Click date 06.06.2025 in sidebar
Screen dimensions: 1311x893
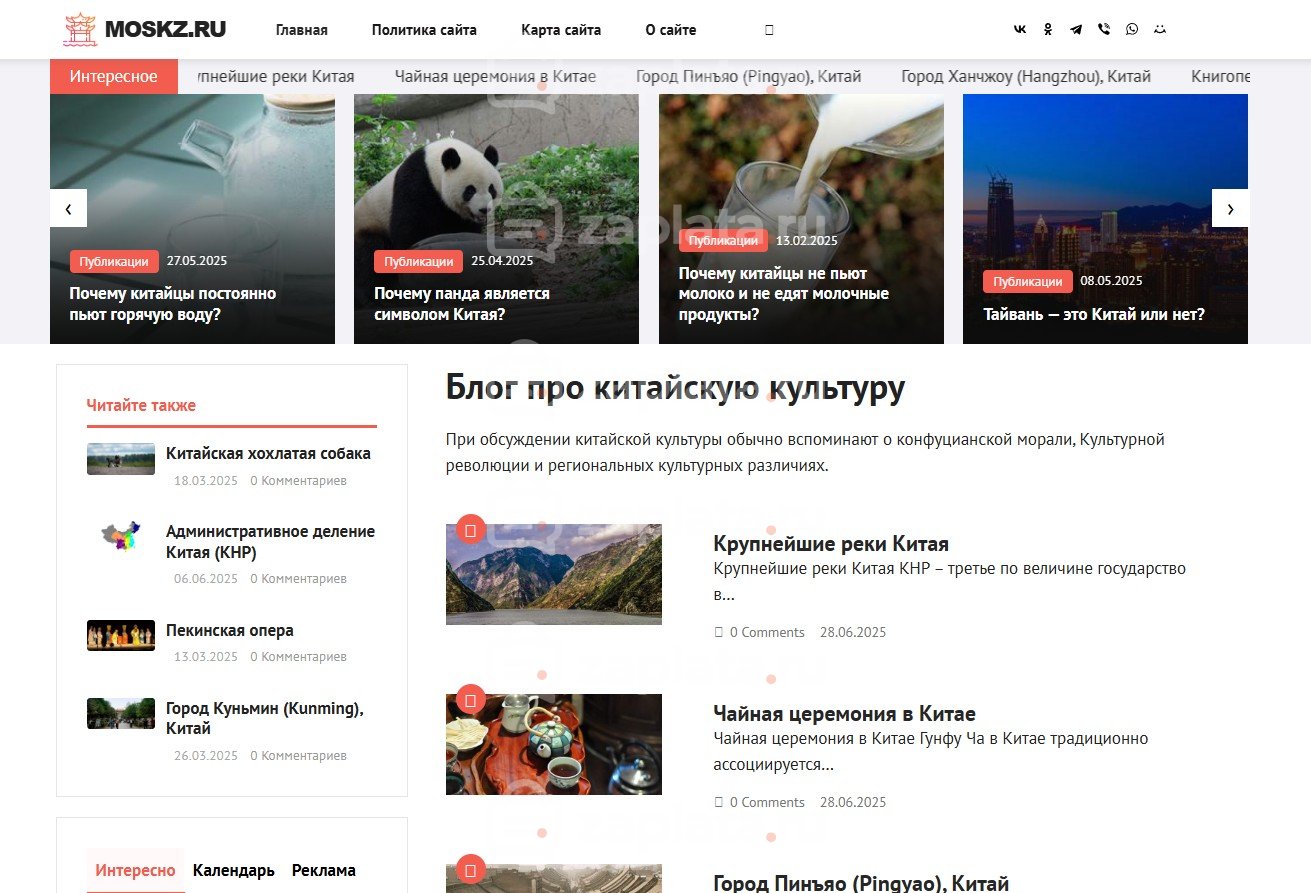point(206,579)
